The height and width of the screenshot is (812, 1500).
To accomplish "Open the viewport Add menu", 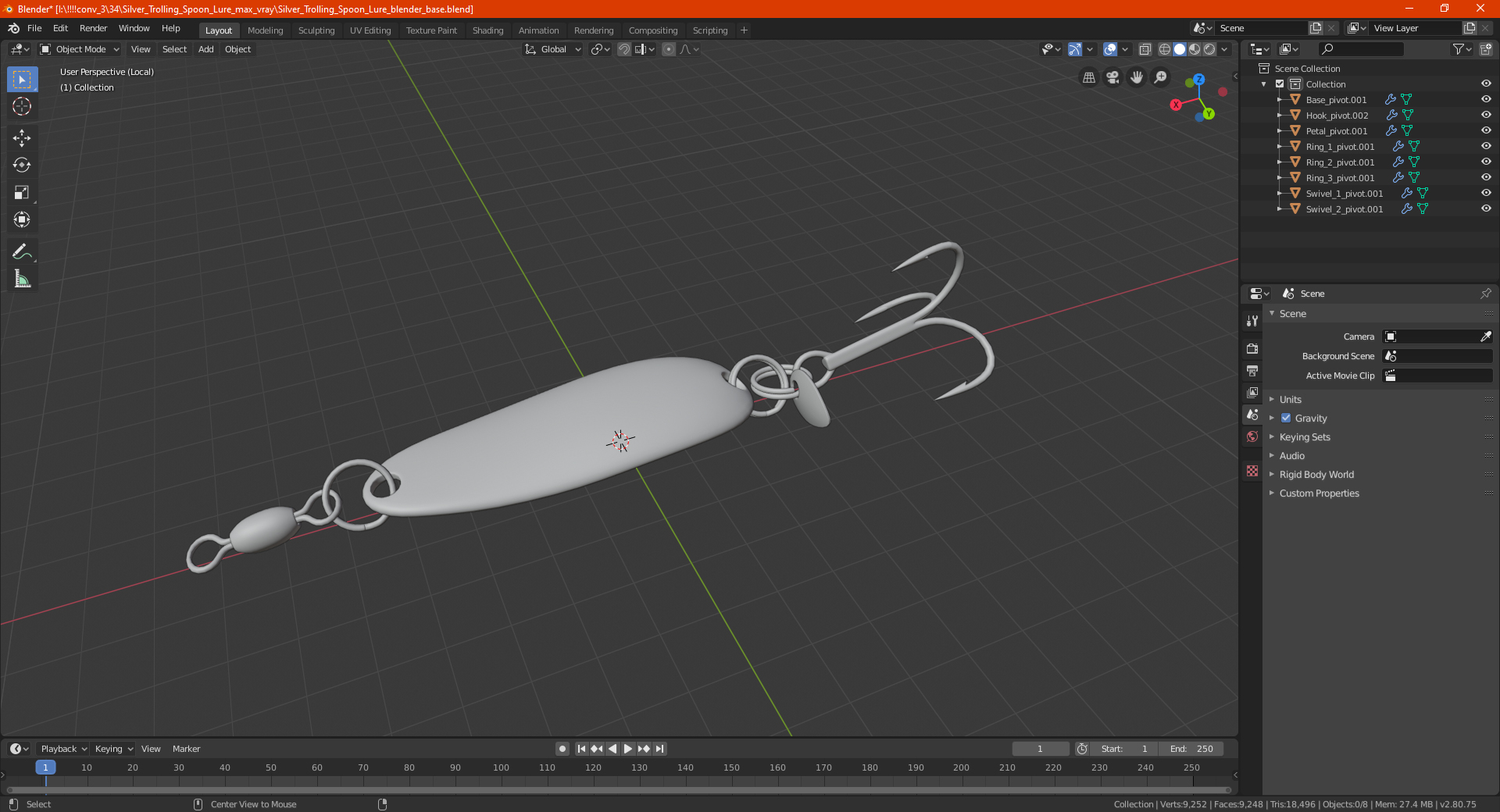I will click(x=205, y=49).
